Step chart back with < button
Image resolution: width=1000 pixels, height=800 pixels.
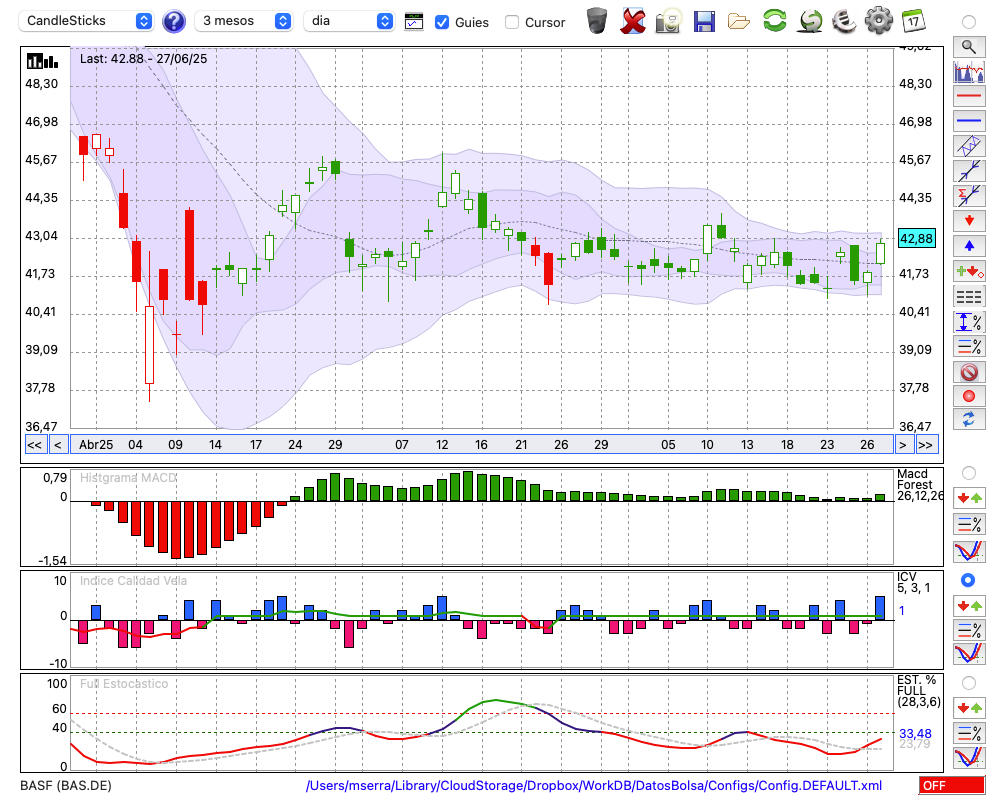[x=57, y=445]
